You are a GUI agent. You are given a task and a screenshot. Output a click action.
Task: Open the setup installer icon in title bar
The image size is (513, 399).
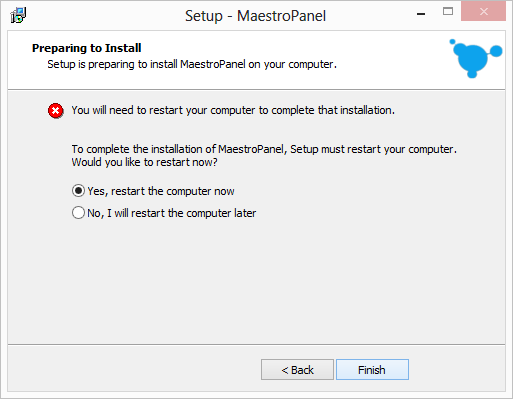click(x=18, y=15)
